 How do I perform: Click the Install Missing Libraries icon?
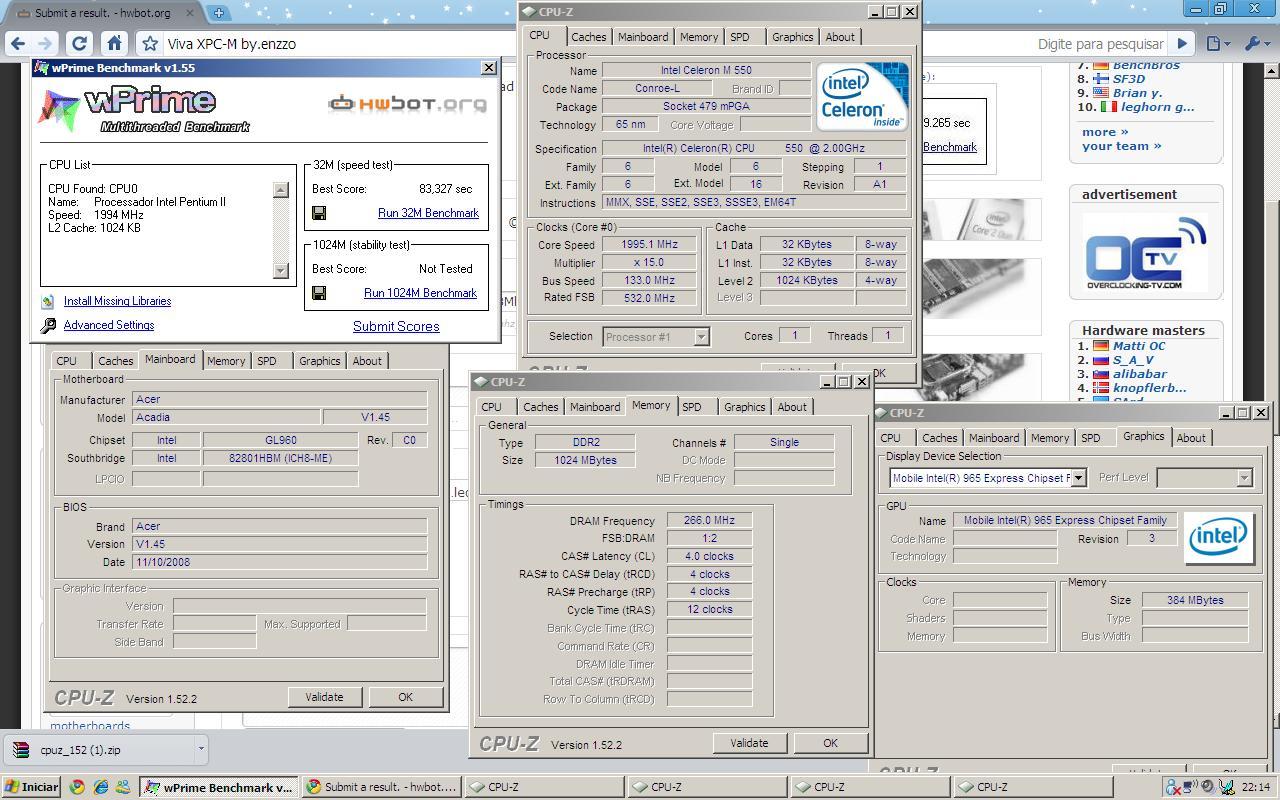coord(47,301)
